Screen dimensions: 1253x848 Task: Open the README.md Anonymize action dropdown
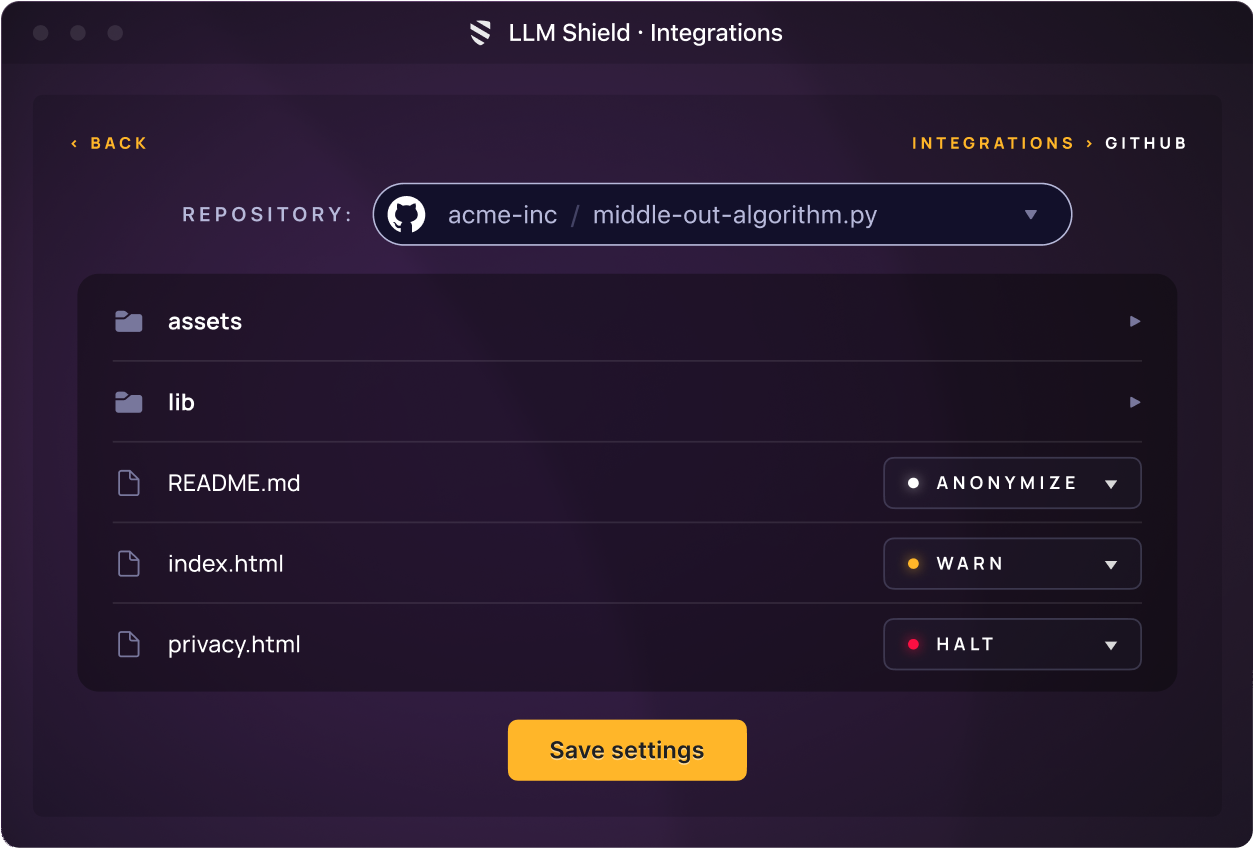pos(1111,484)
